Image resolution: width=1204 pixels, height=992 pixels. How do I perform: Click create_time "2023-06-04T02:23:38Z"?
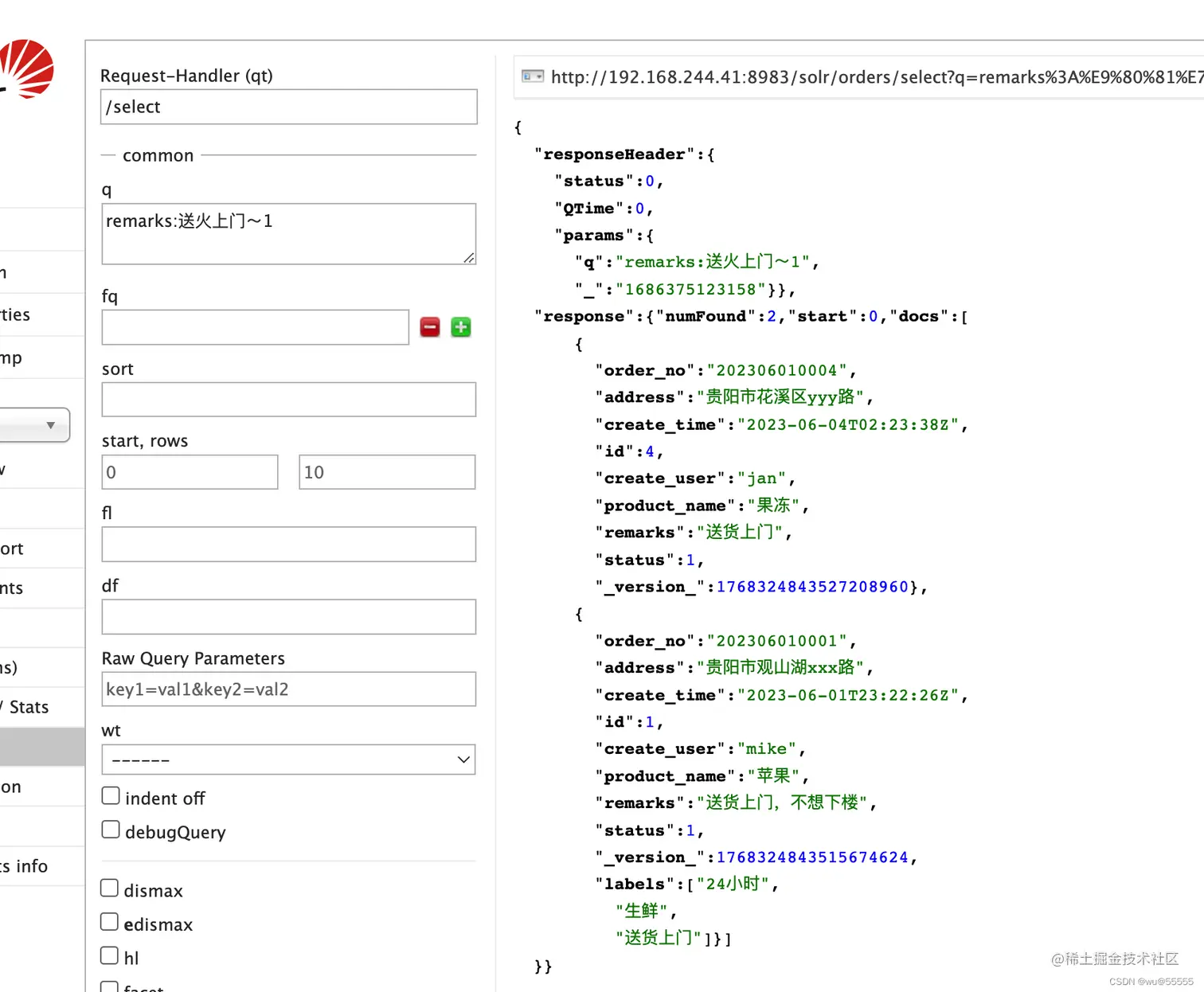(847, 424)
